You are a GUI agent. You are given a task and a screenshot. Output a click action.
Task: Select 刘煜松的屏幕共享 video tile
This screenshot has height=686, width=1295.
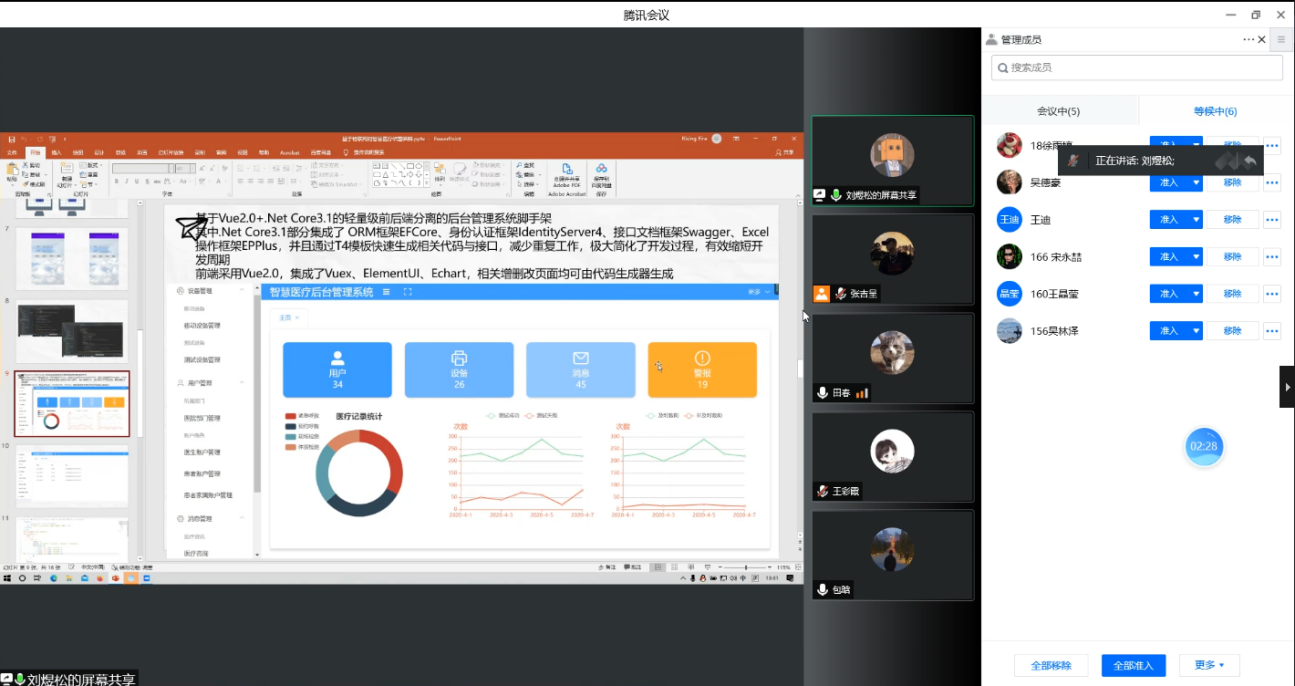tap(892, 161)
